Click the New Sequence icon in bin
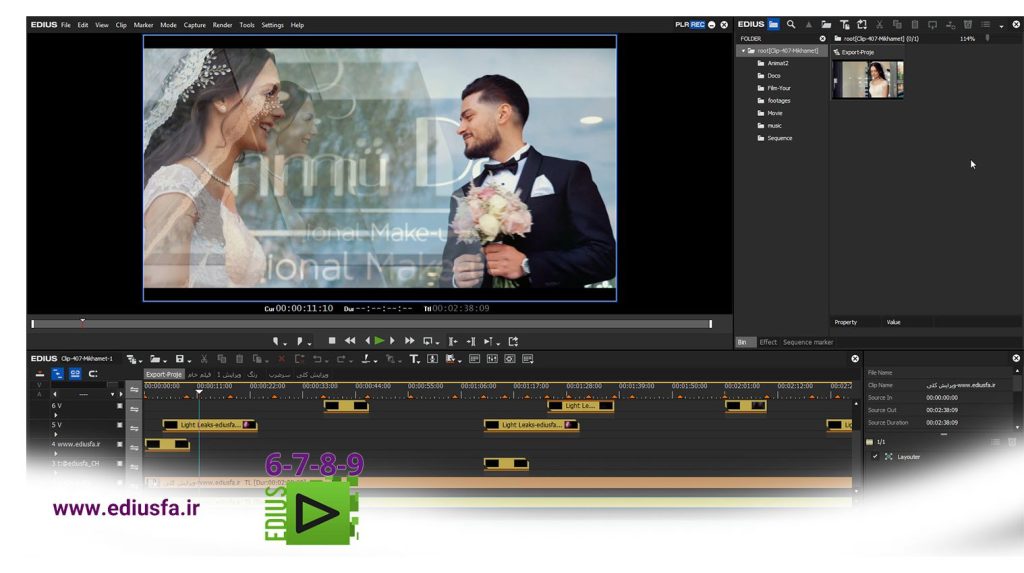1024x573 pixels. coord(862,25)
